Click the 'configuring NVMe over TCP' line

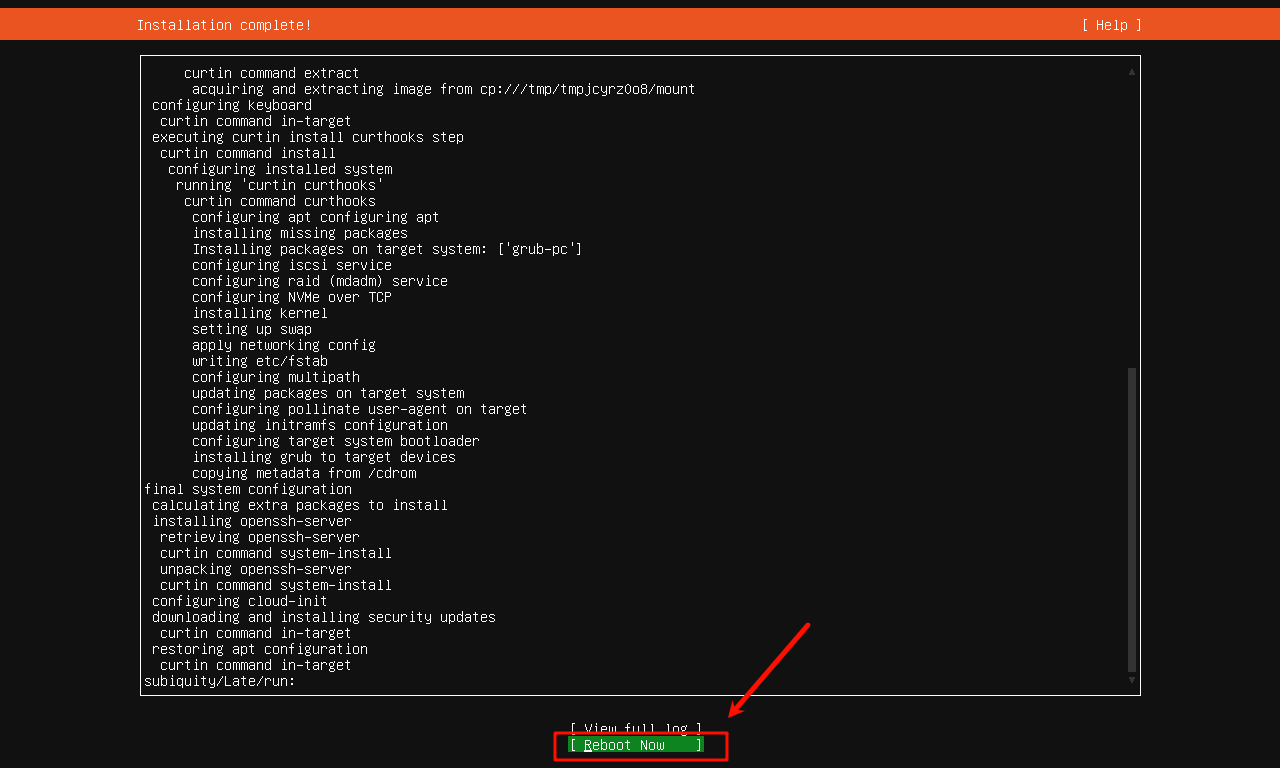(x=292, y=297)
